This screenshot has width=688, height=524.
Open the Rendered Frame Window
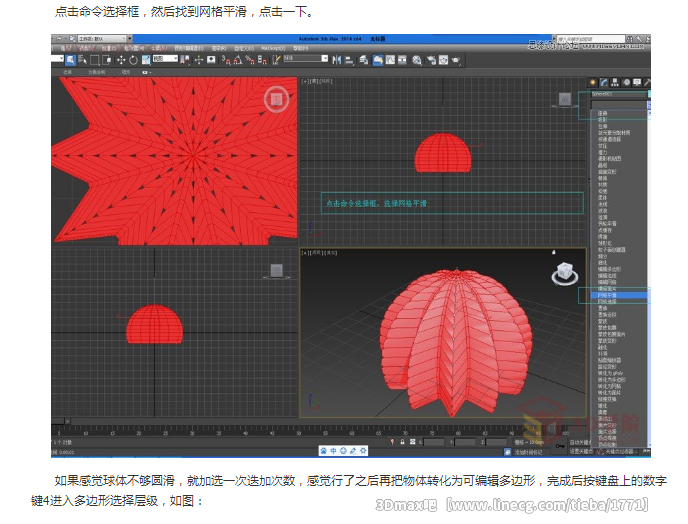444,60
